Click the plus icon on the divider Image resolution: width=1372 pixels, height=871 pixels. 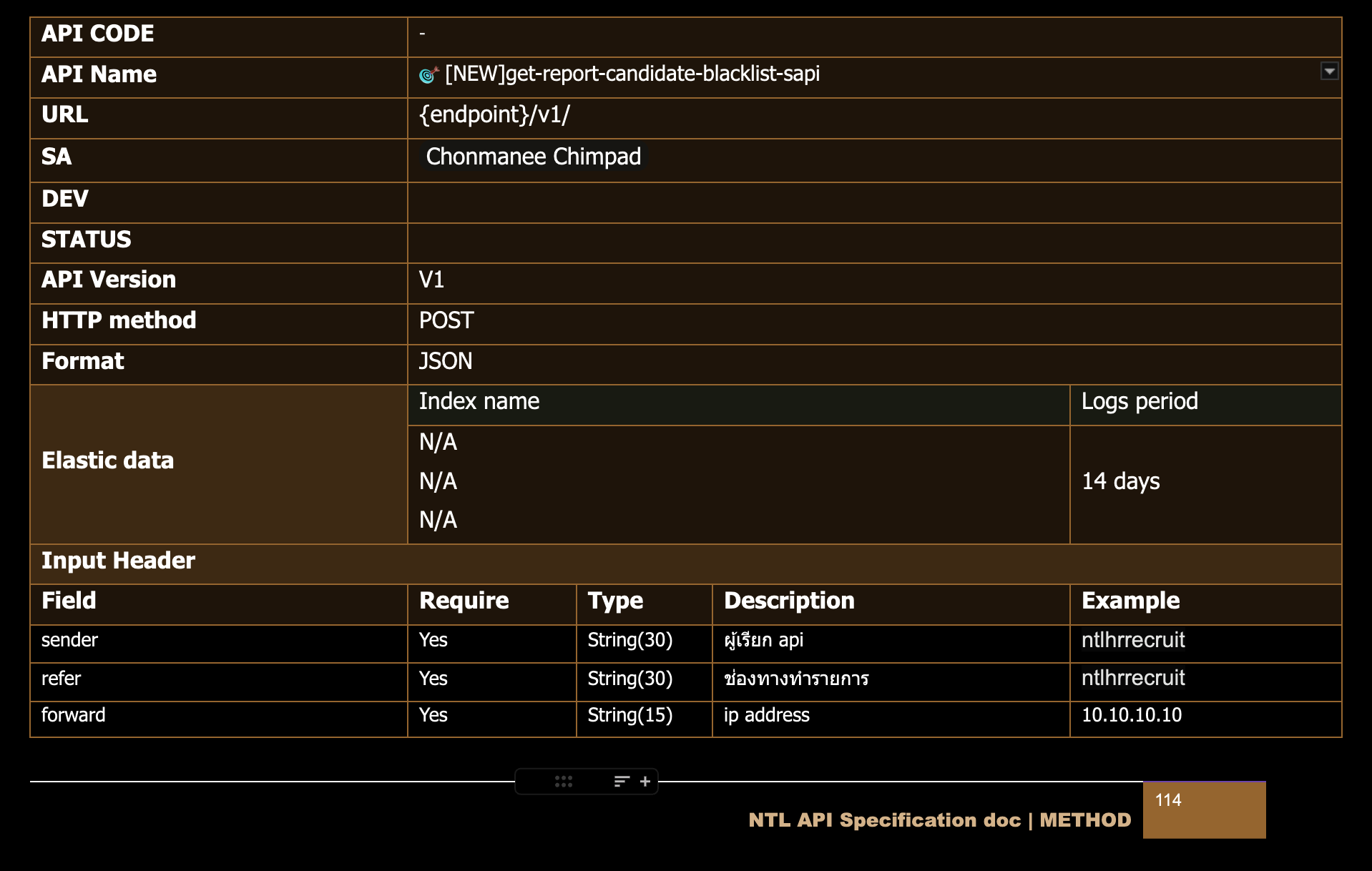tap(645, 782)
